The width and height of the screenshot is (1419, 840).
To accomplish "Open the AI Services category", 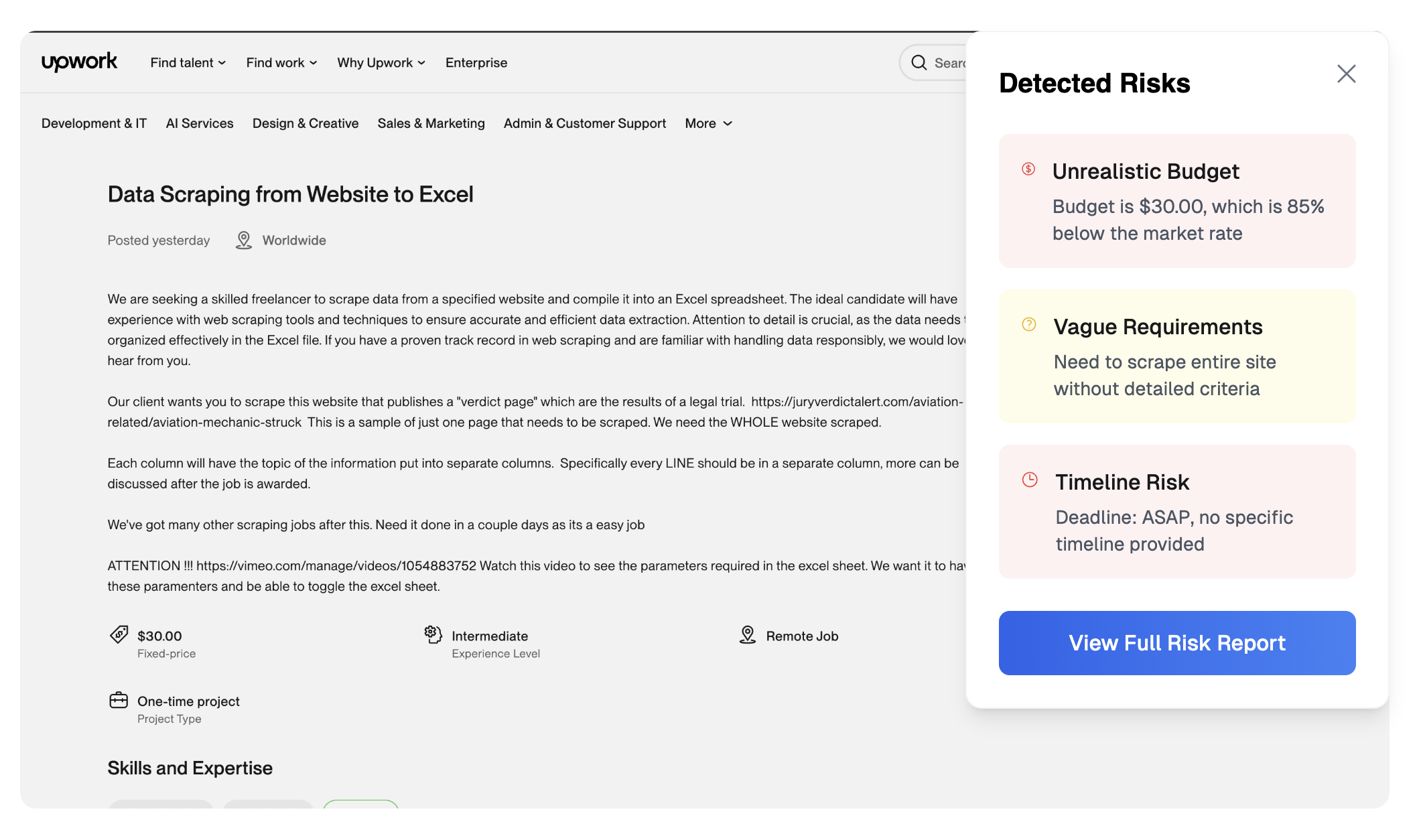I will point(200,123).
